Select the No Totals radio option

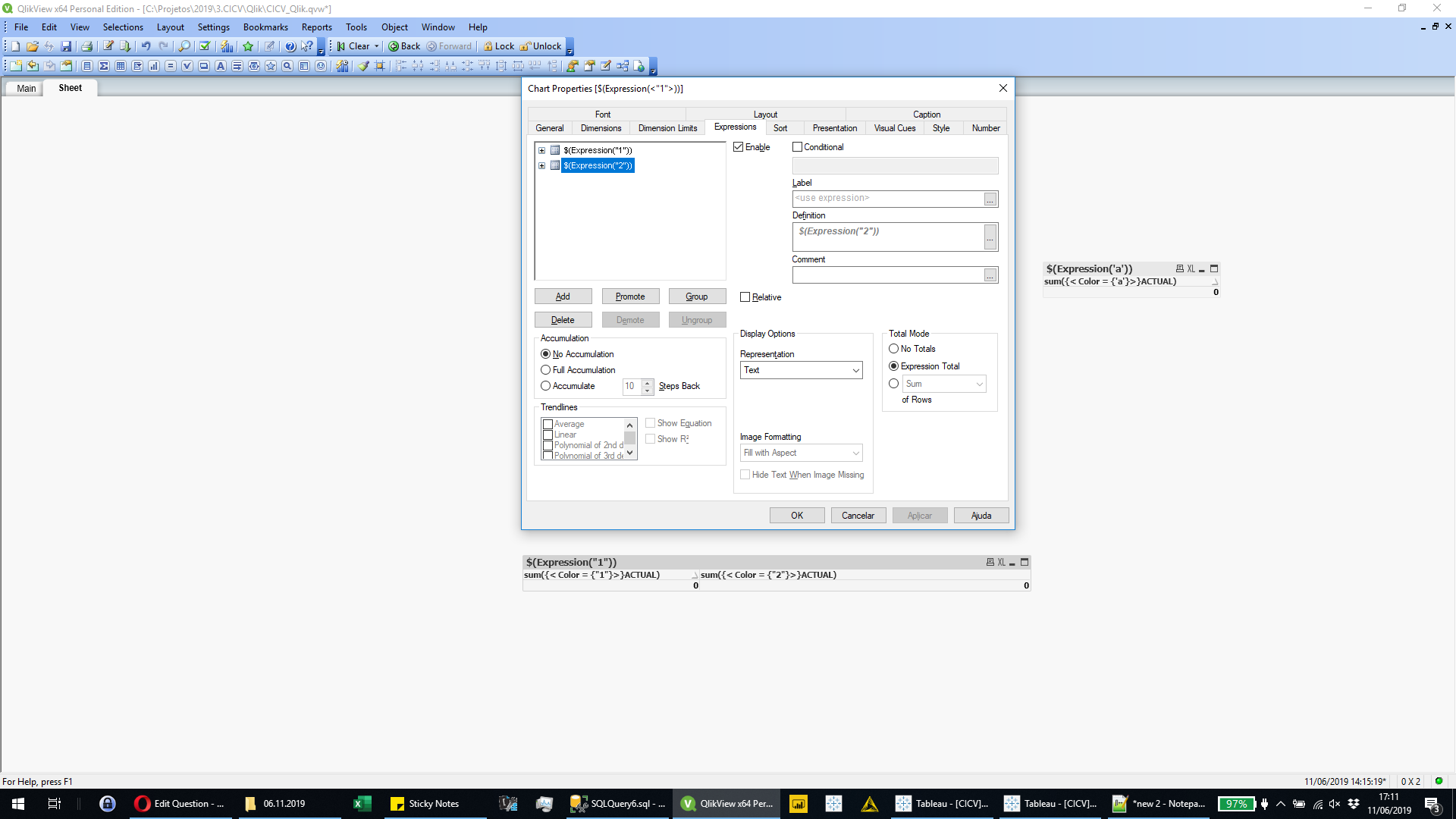[x=893, y=349]
